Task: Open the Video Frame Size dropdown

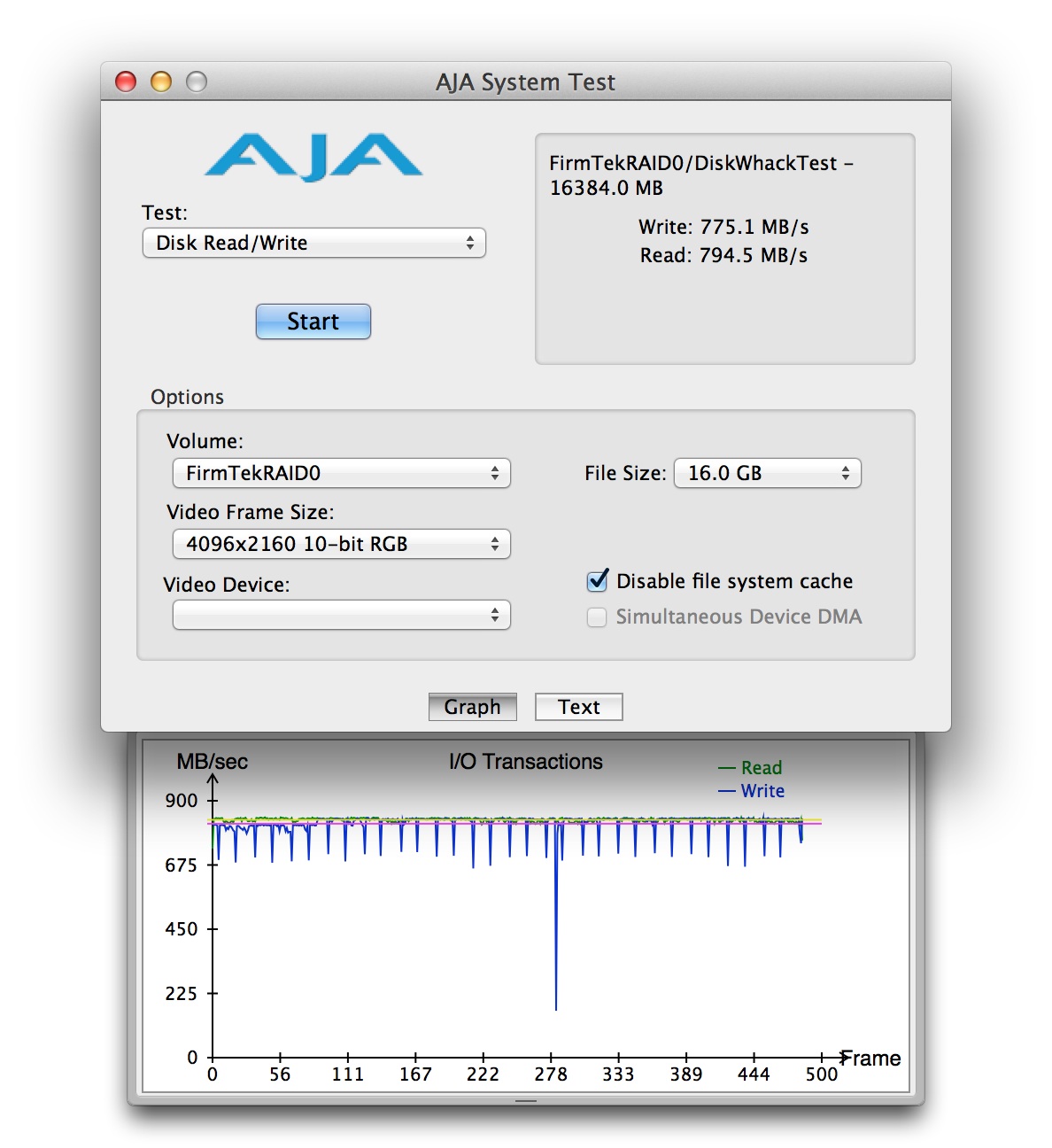Action: (x=342, y=544)
